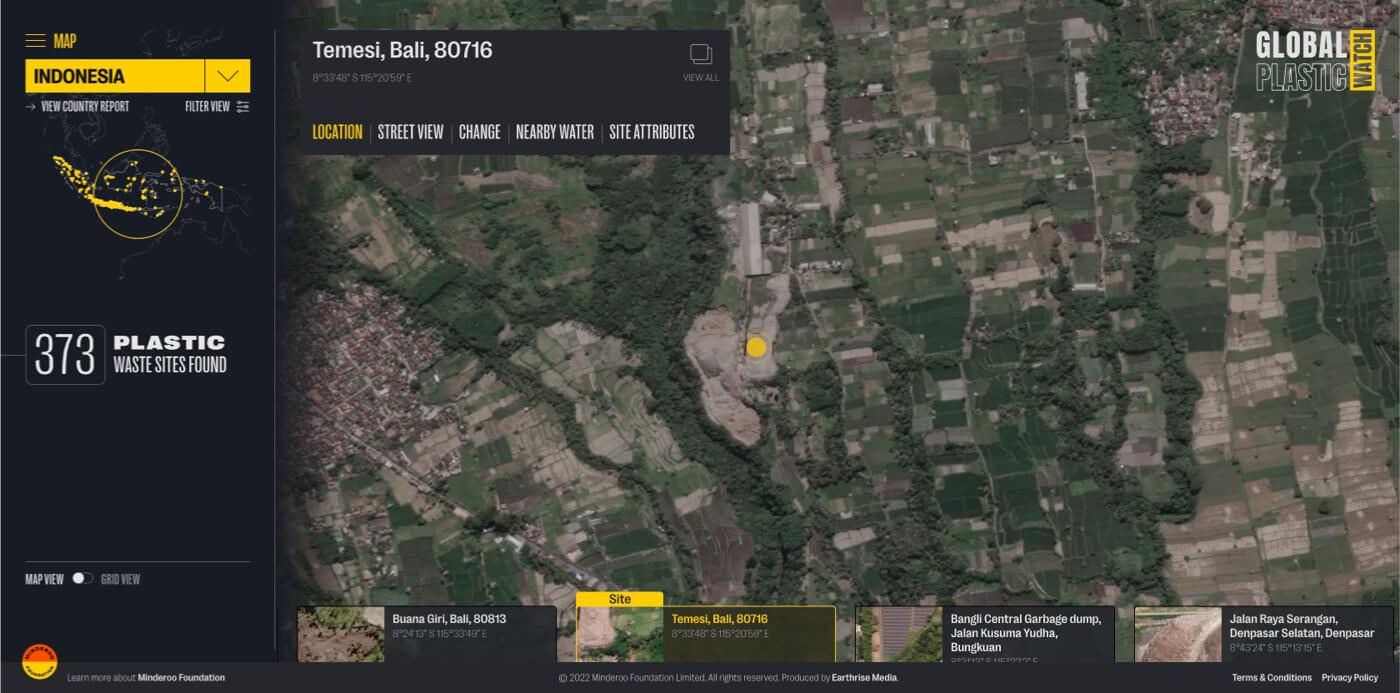Open Privacy Policy
1400x693 pixels.
(1350, 678)
